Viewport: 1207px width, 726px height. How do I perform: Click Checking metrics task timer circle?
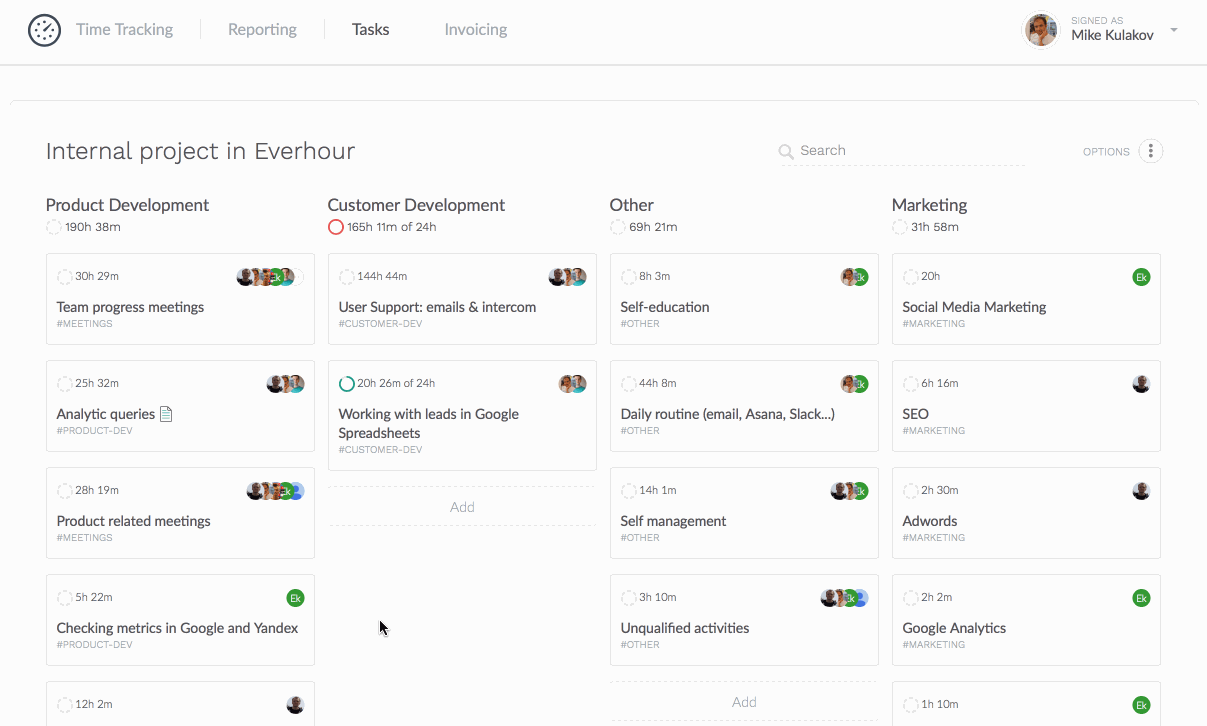tap(65, 598)
